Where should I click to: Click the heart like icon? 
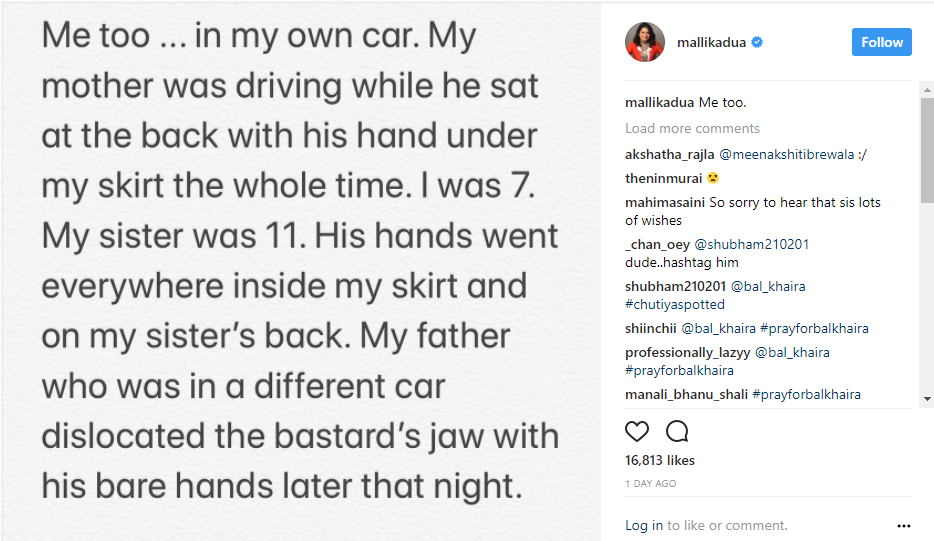[637, 432]
